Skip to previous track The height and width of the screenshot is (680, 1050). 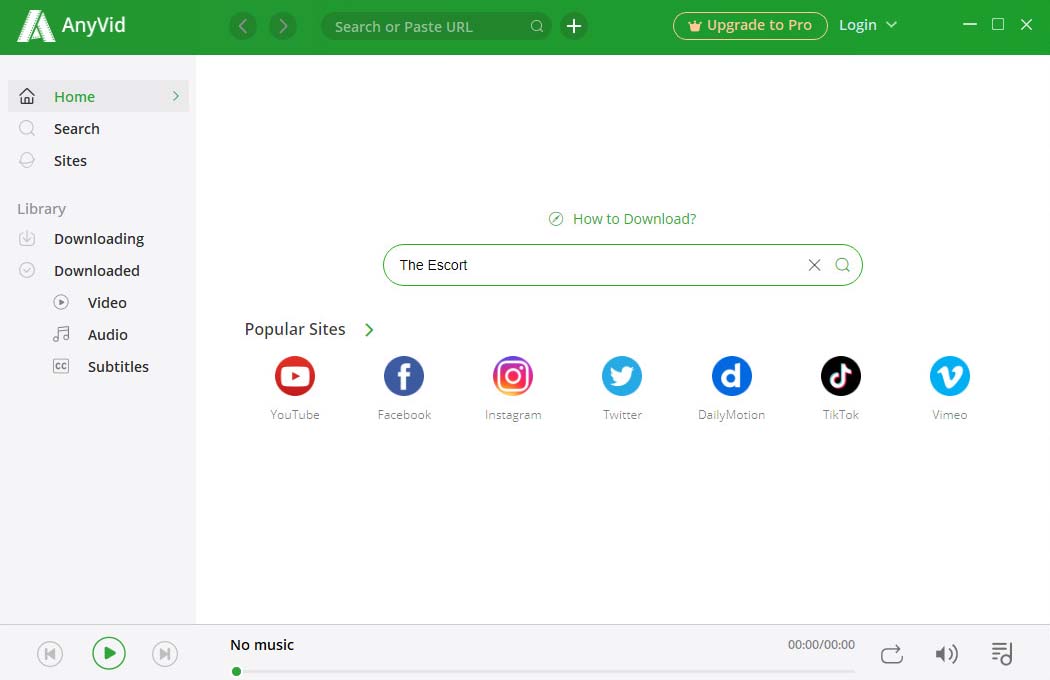pyautogui.click(x=50, y=654)
